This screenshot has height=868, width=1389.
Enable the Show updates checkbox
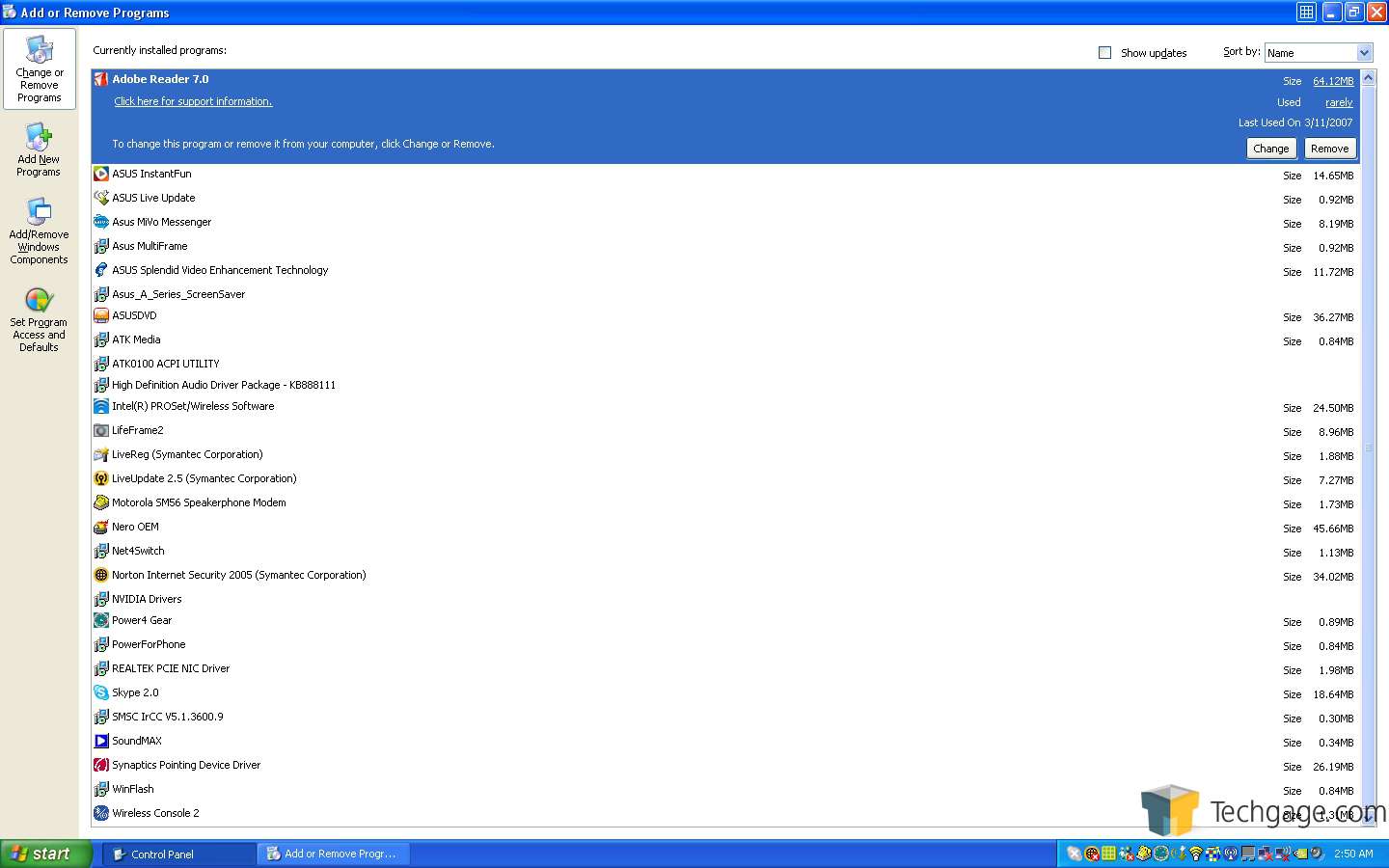point(1104,53)
